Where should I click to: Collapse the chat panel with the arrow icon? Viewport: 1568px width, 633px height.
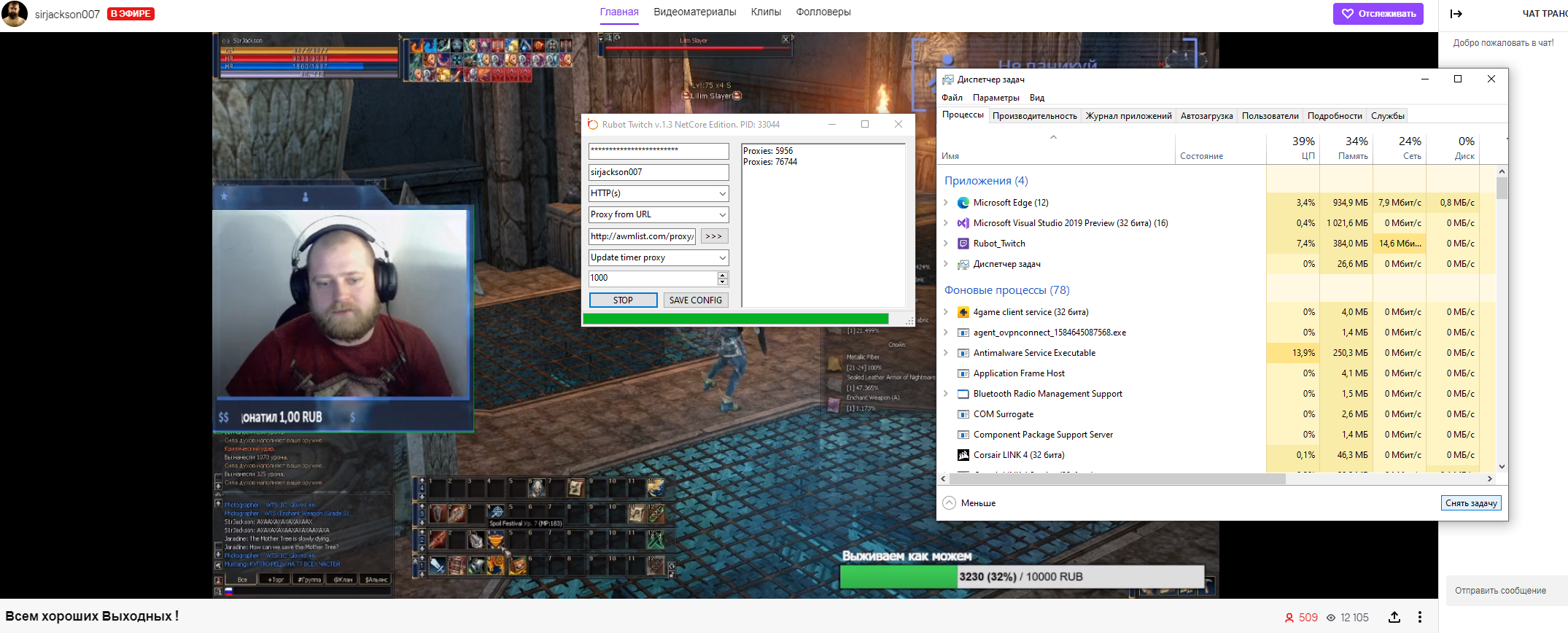tap(1456, 13)
